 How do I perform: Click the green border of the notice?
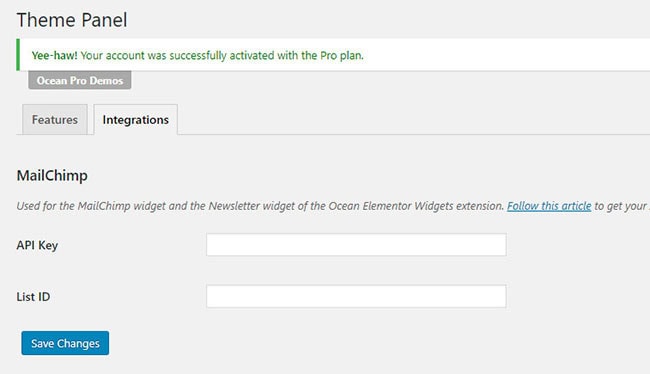[x=18, y=55]
